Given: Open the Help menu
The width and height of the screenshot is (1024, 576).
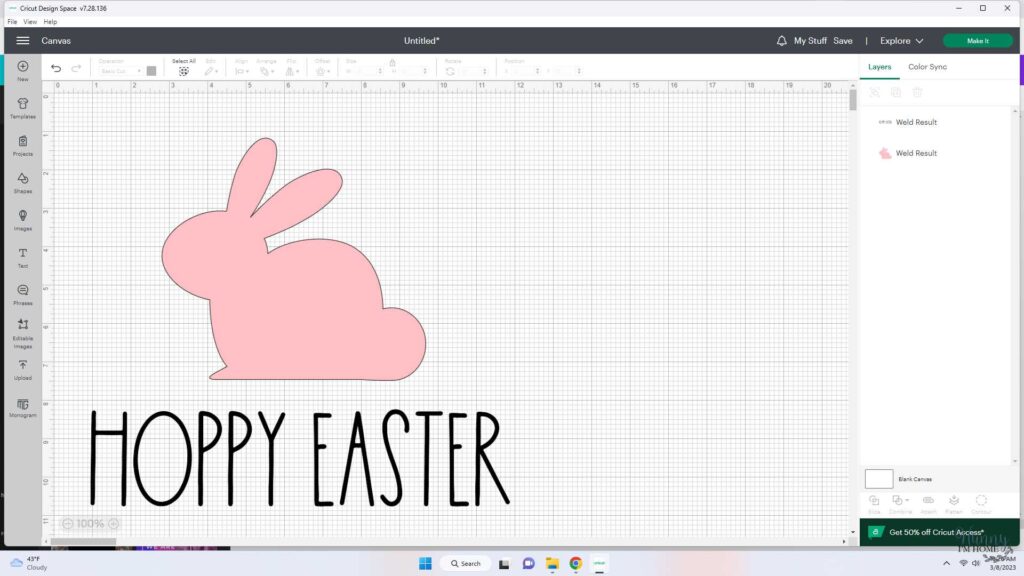Looking at the screenshot, I should 50,22.
